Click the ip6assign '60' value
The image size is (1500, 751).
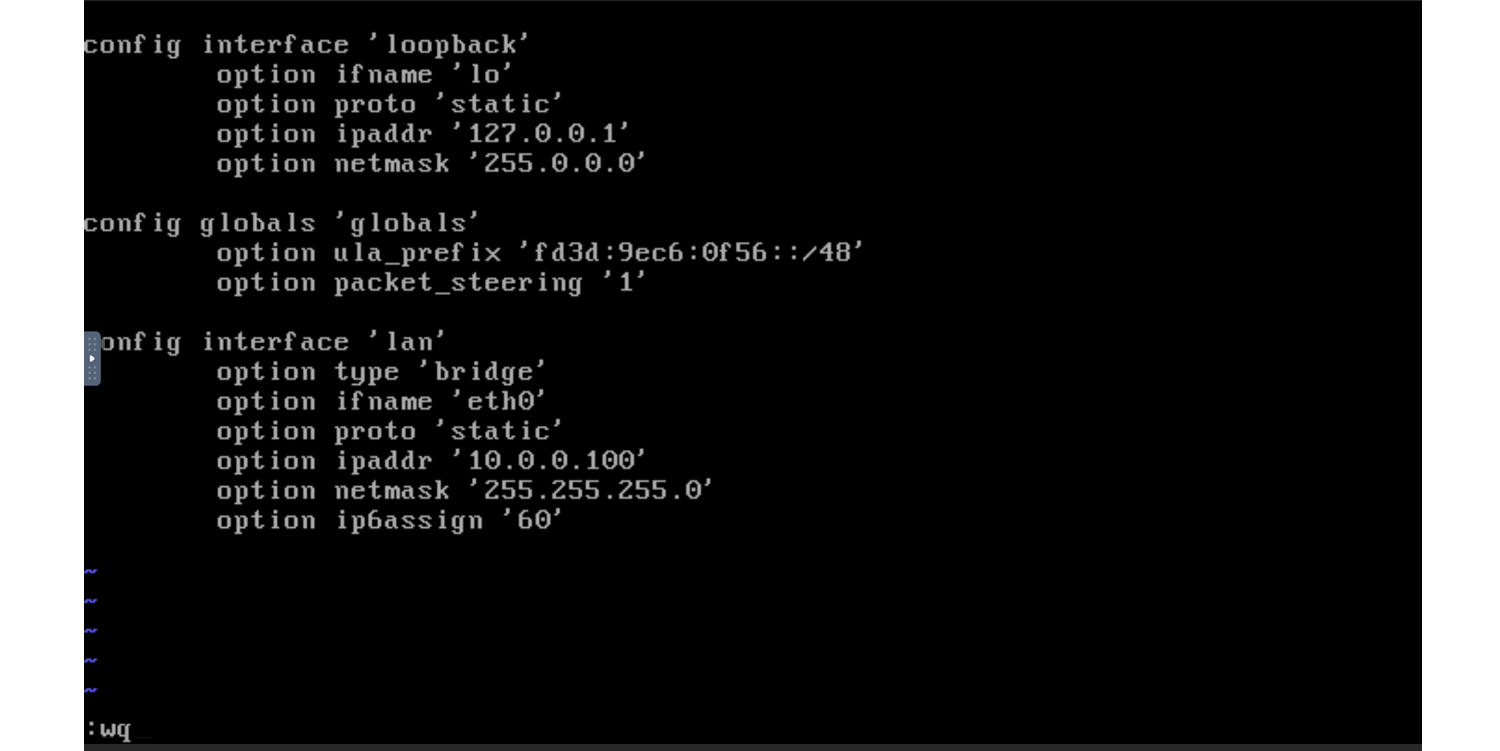532,521
